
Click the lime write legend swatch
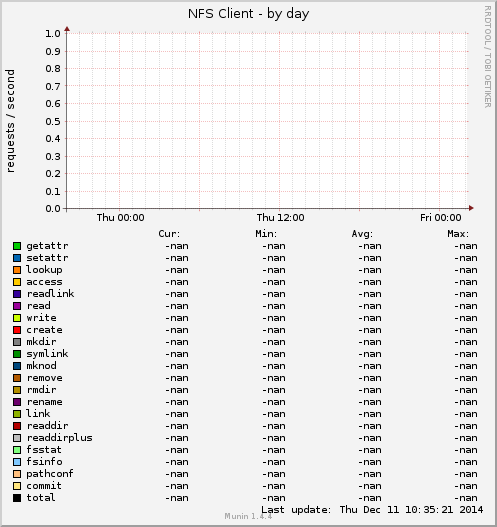17,318
